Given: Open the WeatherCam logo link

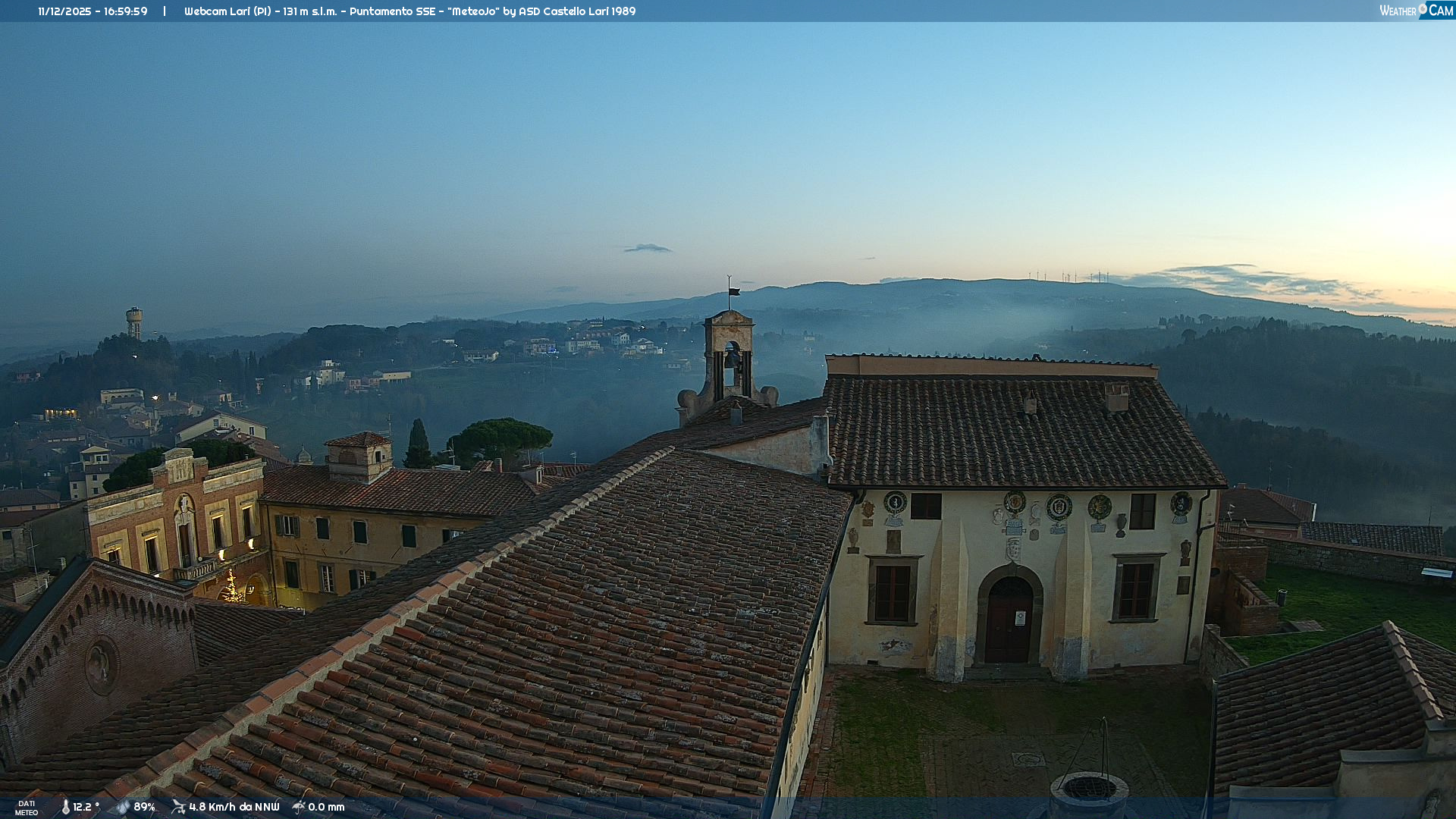Looking at the screenshot, I should [1415, 11].
